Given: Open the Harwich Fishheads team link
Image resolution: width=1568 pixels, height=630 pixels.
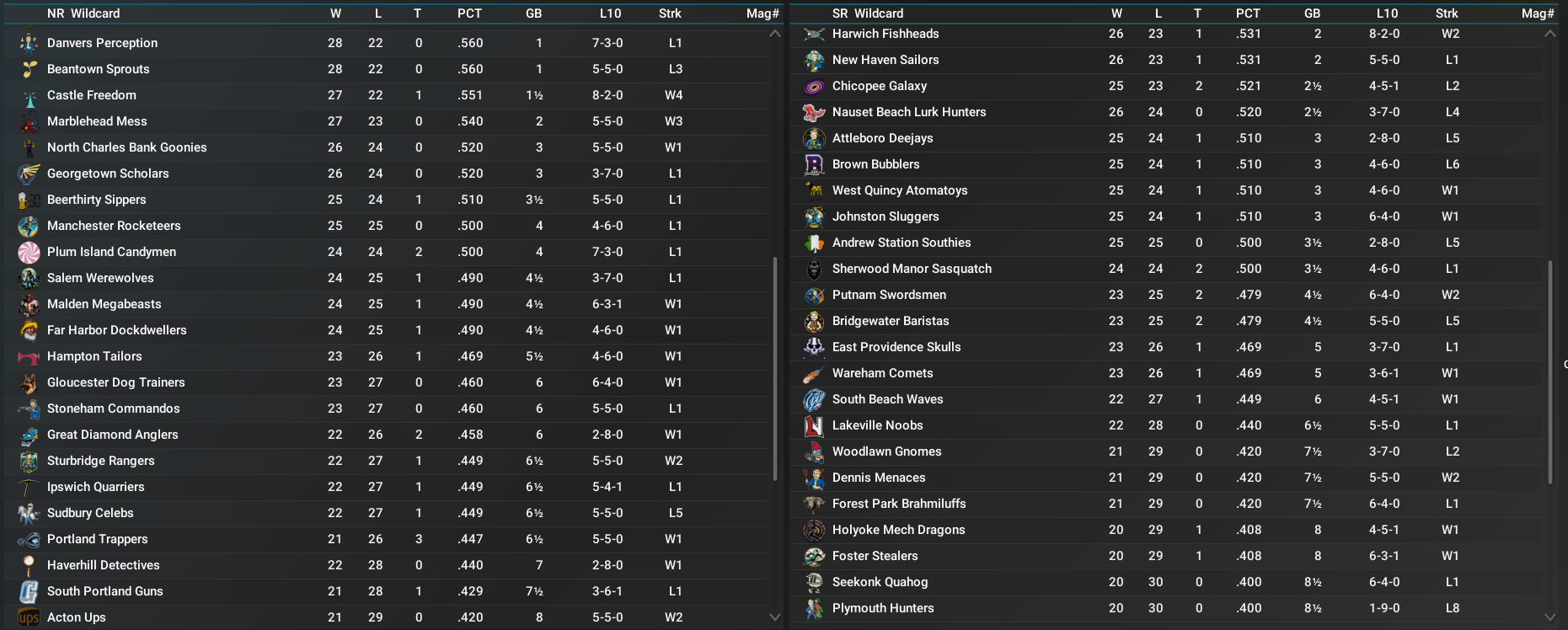Looking at the screenshot, I should (x=885, y=34).
